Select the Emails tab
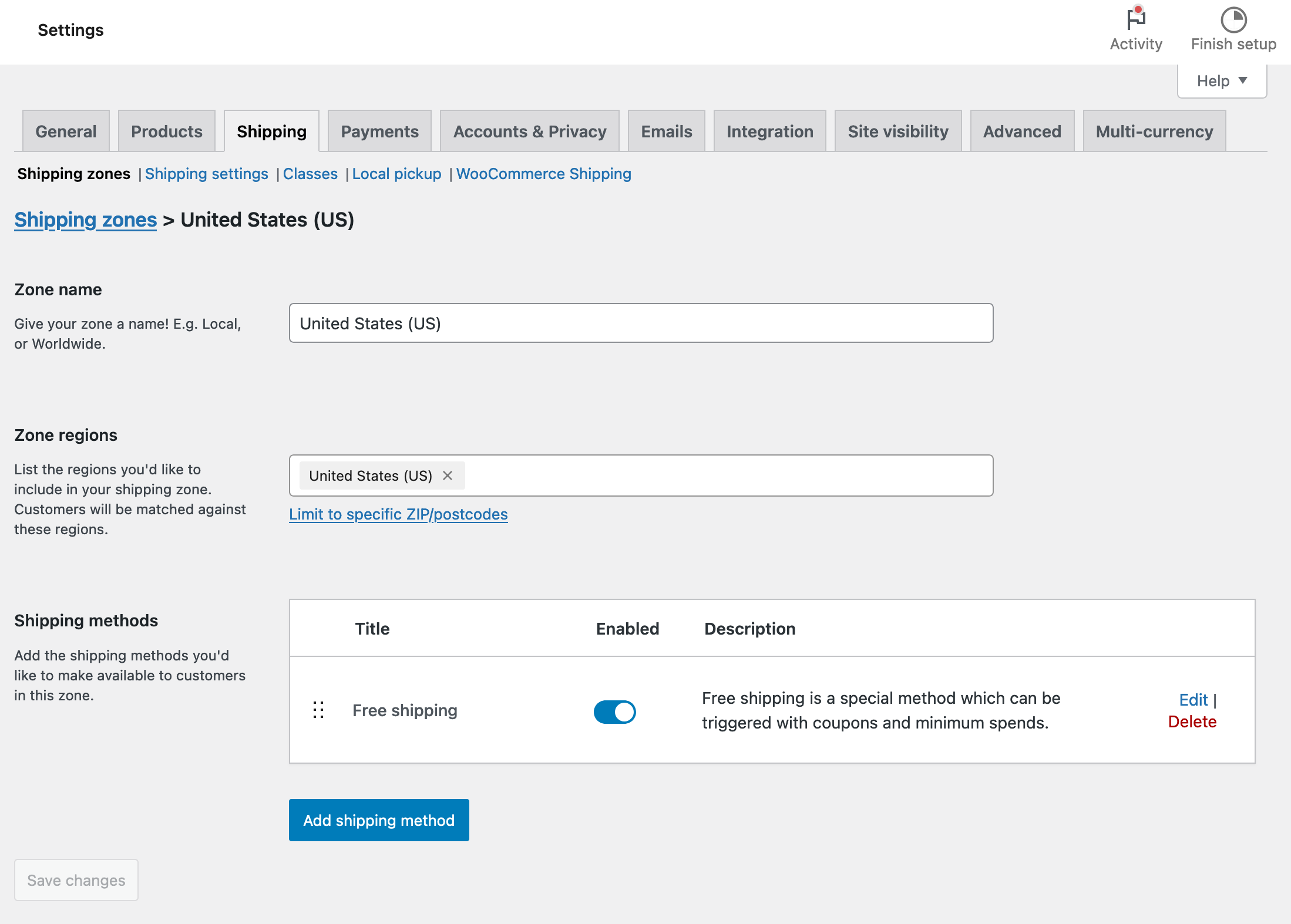Viewport: 1291px width, 924px height. [x=666, y=131]
